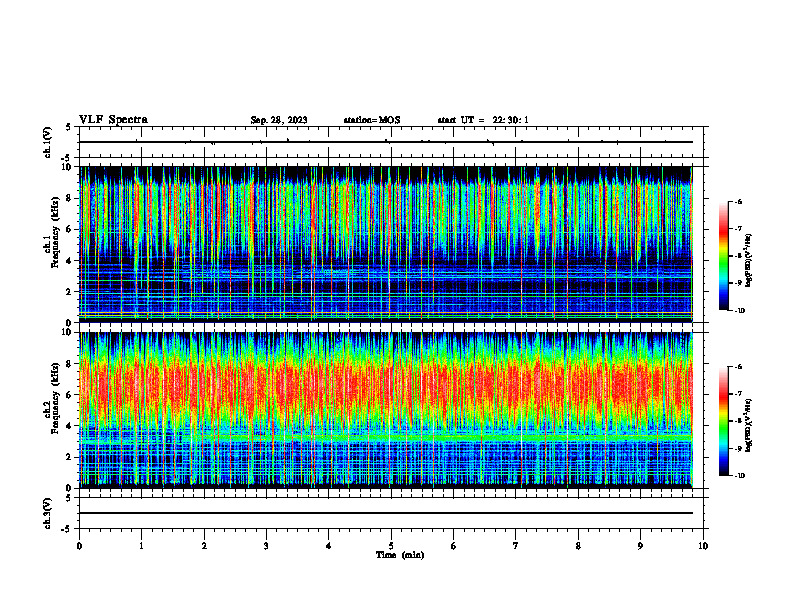Click the "5" tick of ch.3(V) axis
The width and height of the screenshot is (792, 612).
(68, 498)
